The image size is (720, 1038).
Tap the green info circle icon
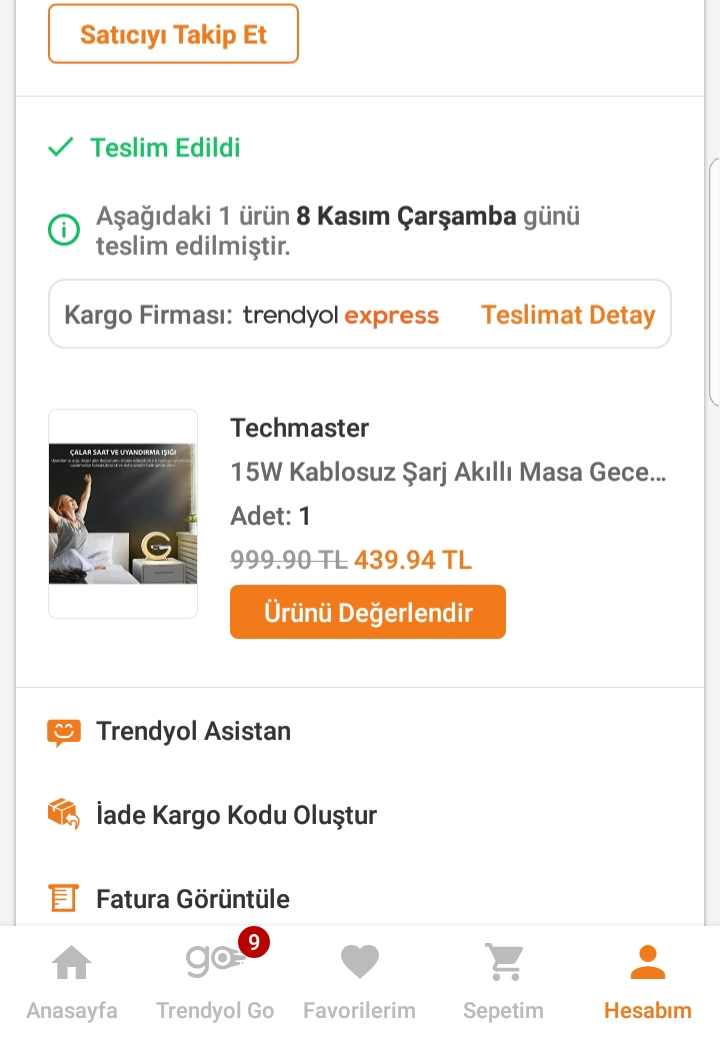coord(64,231)
